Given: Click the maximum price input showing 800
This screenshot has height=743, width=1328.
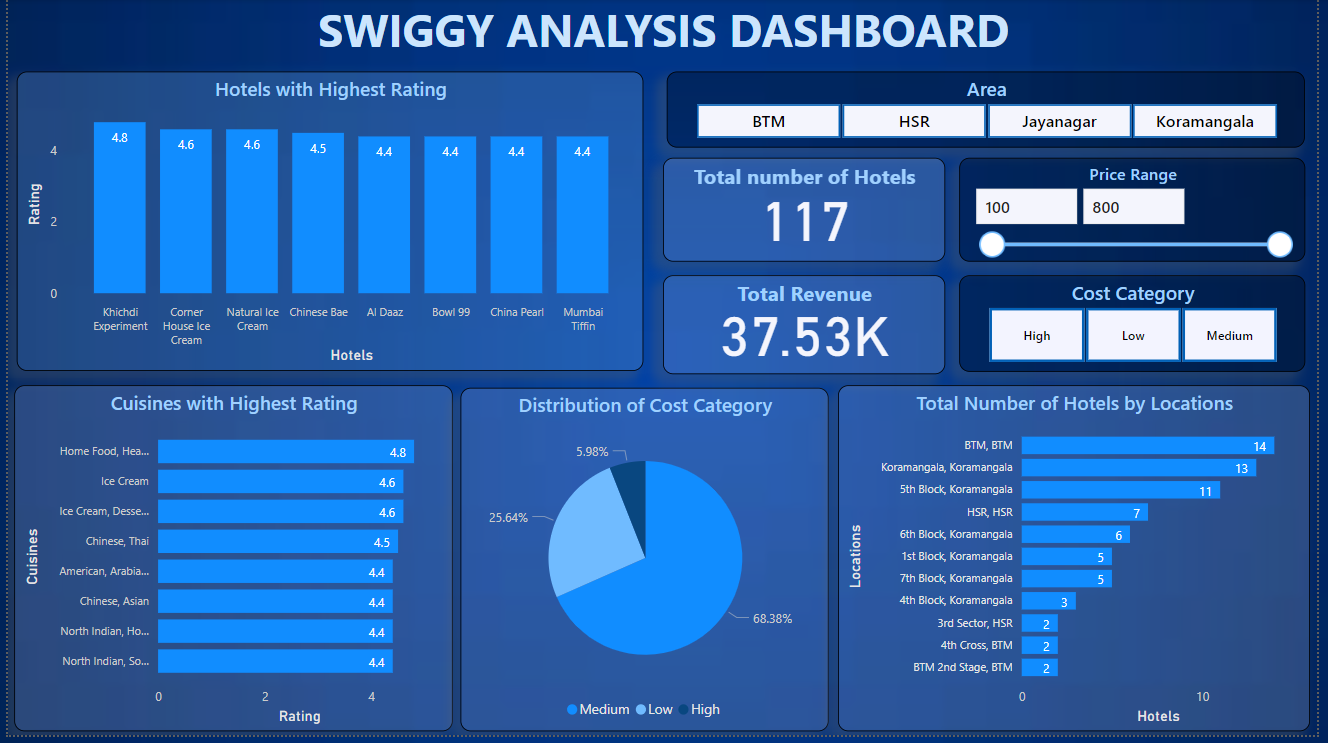Looking at the screenshot, I should 1134,206.
